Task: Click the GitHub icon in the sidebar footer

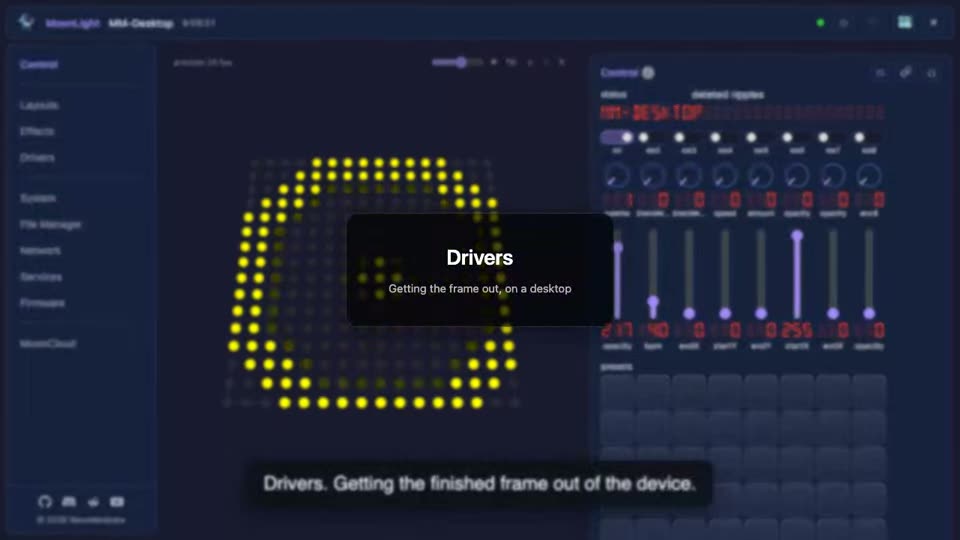Action: 45,502
